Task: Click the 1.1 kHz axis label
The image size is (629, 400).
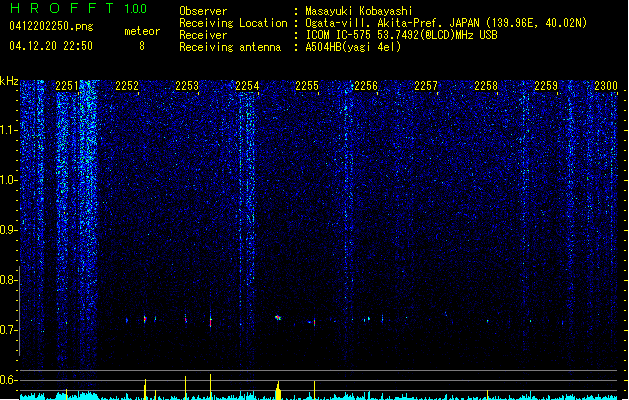Action: click(x=8, y=130)
